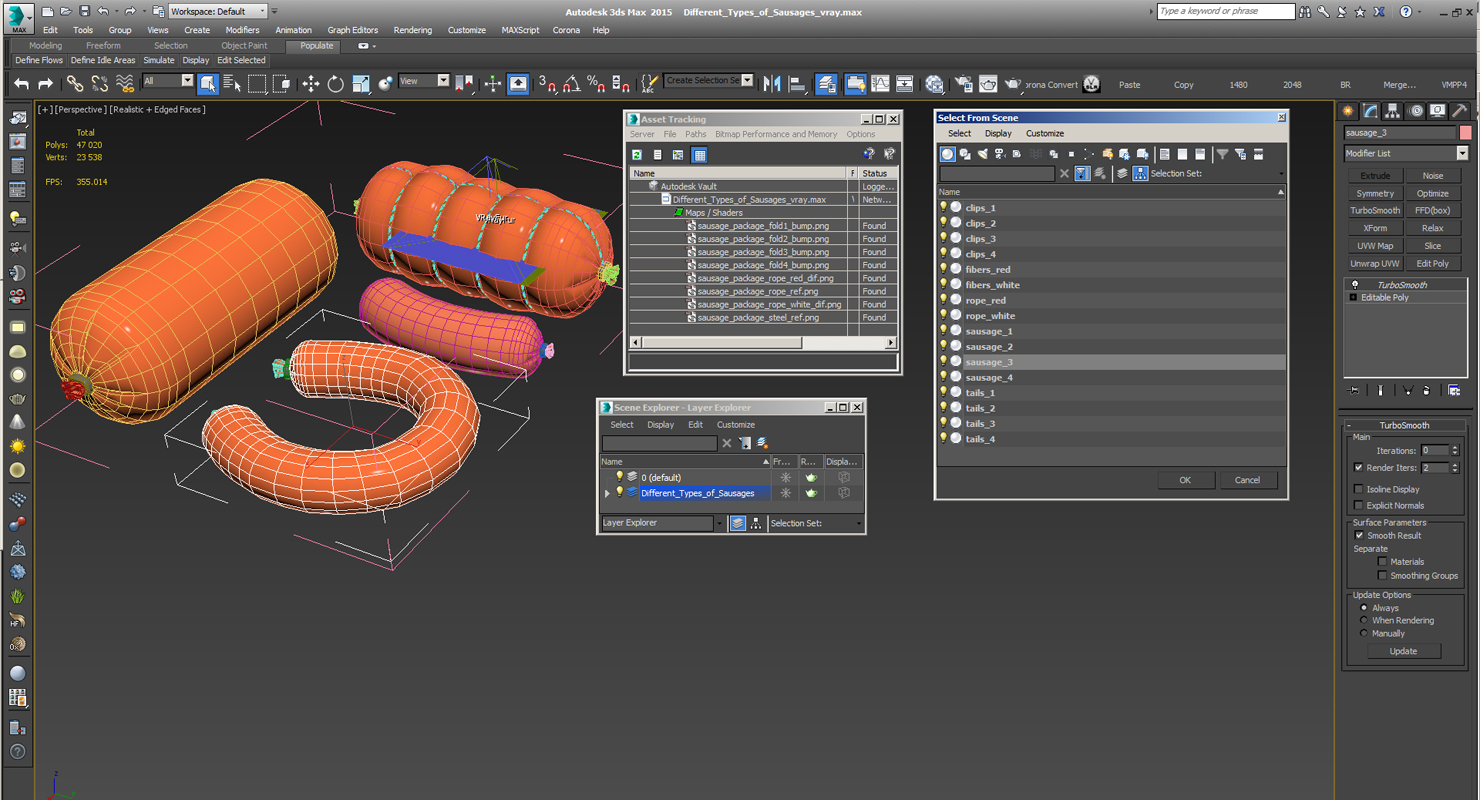Toggle the Percent Snap tool

[596, 84]
